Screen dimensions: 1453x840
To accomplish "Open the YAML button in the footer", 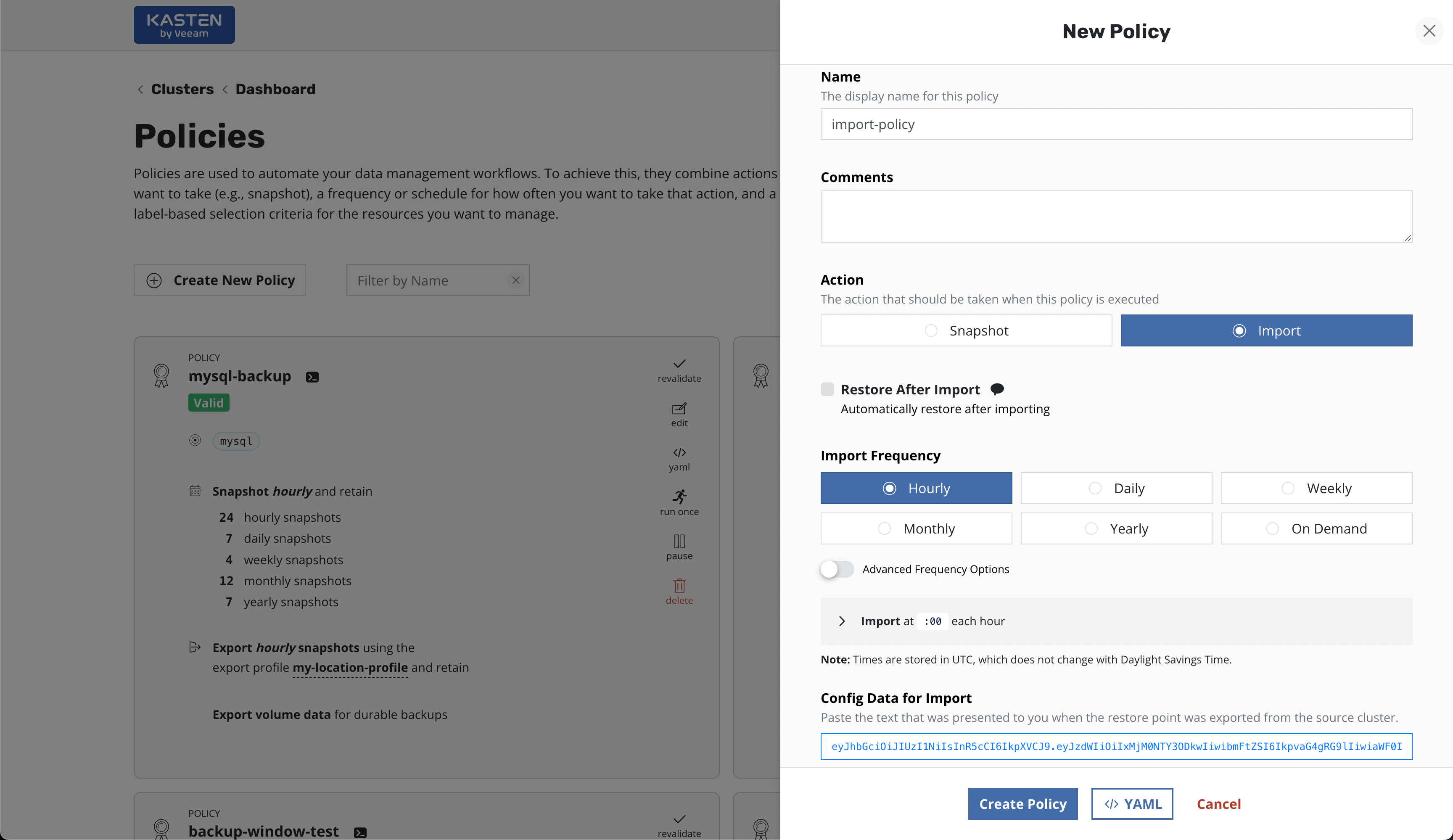I will 1132,804.
